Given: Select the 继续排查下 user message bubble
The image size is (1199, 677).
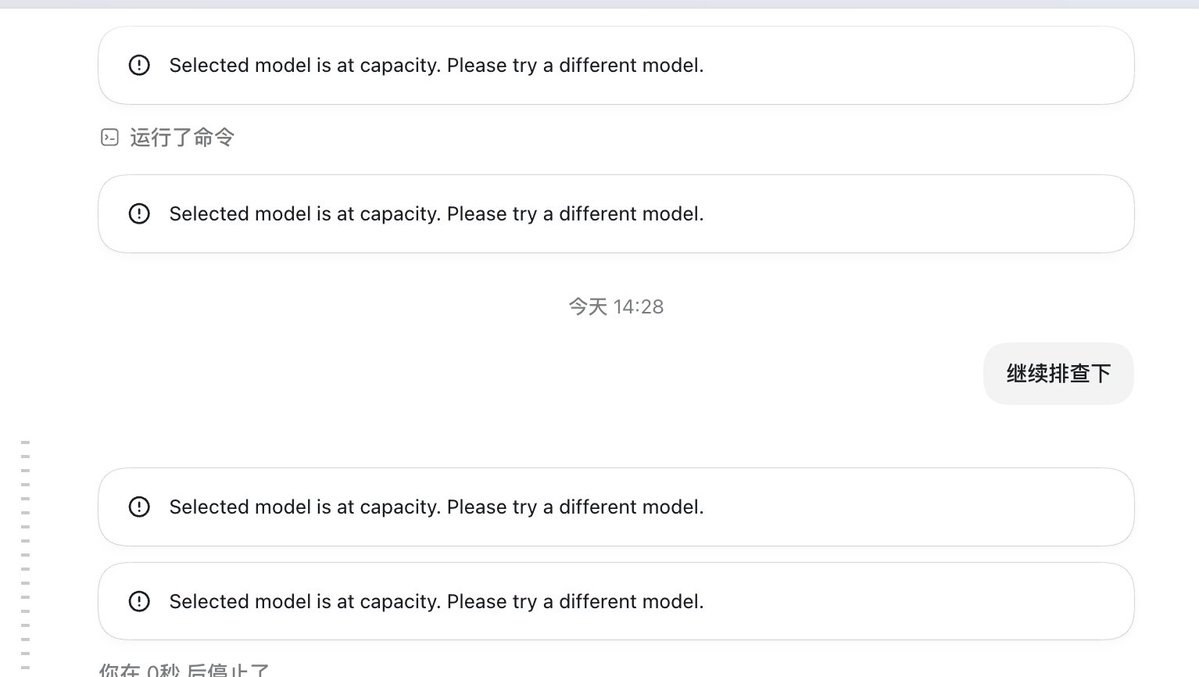Looking at the screenshot, I should coord(1058,373).
